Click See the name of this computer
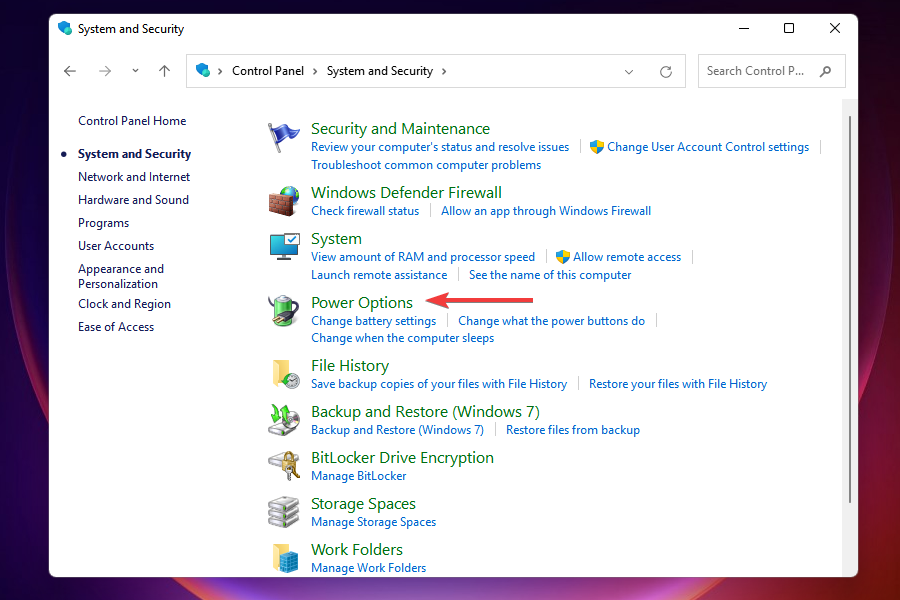This screenshot has width=900, height=600. [550, 275]
